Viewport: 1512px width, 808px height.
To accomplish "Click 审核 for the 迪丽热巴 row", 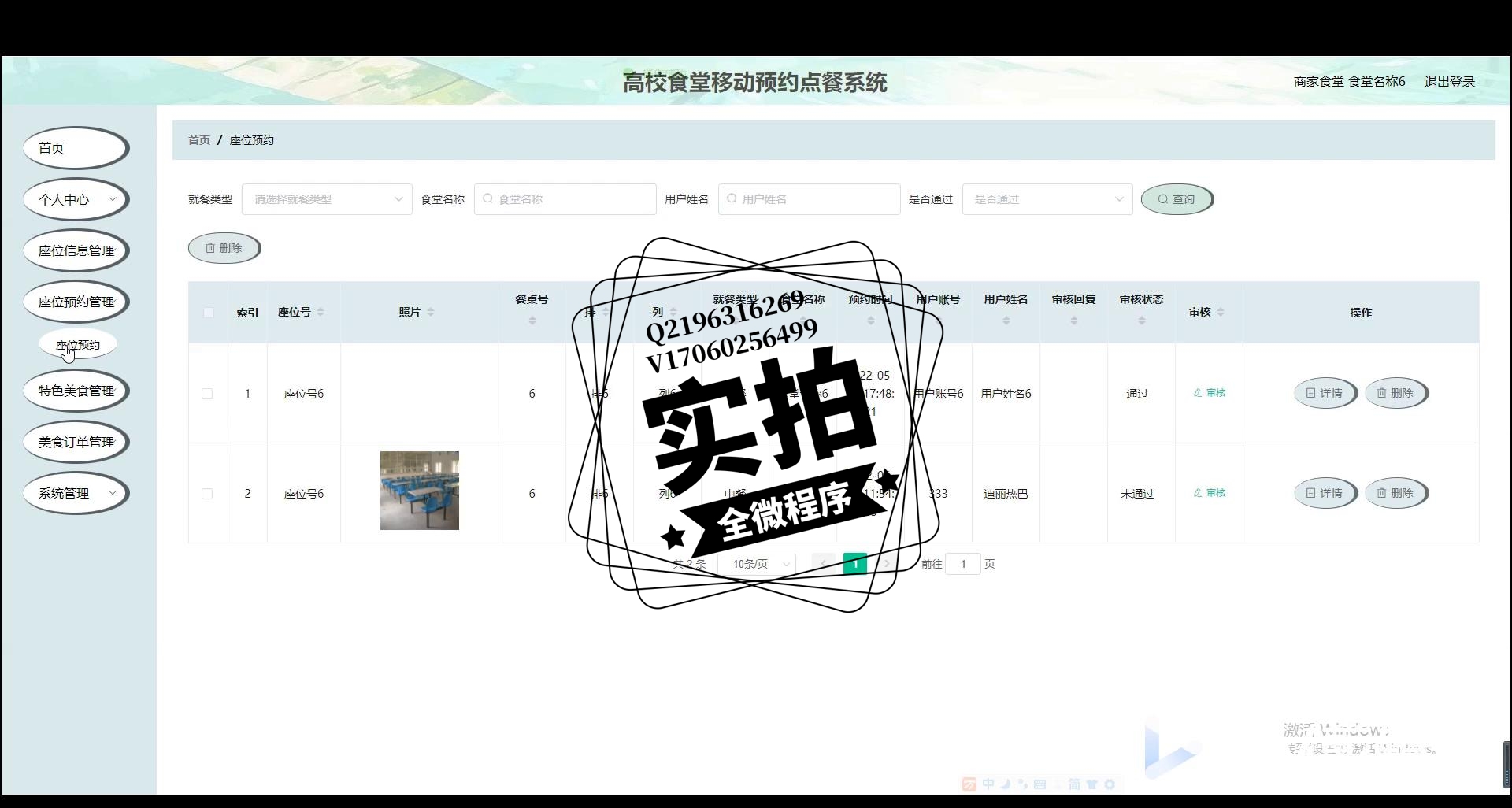I will tap(1210, 493).
